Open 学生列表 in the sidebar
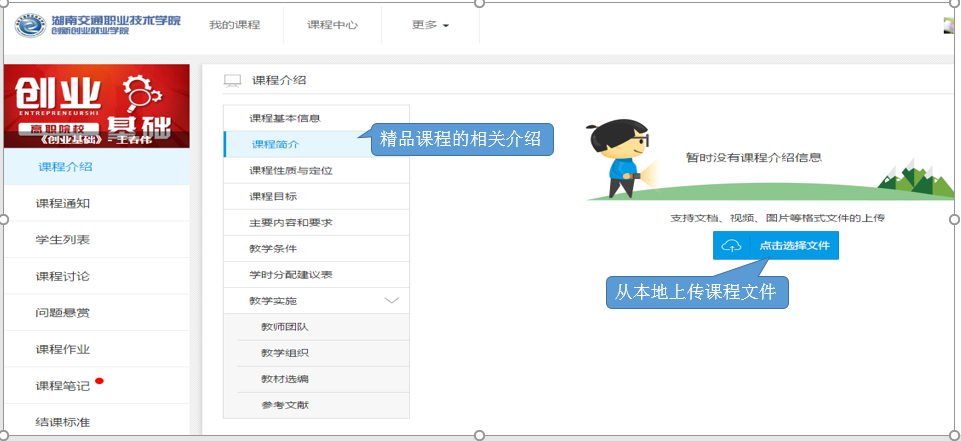 (x=63, y=240)
